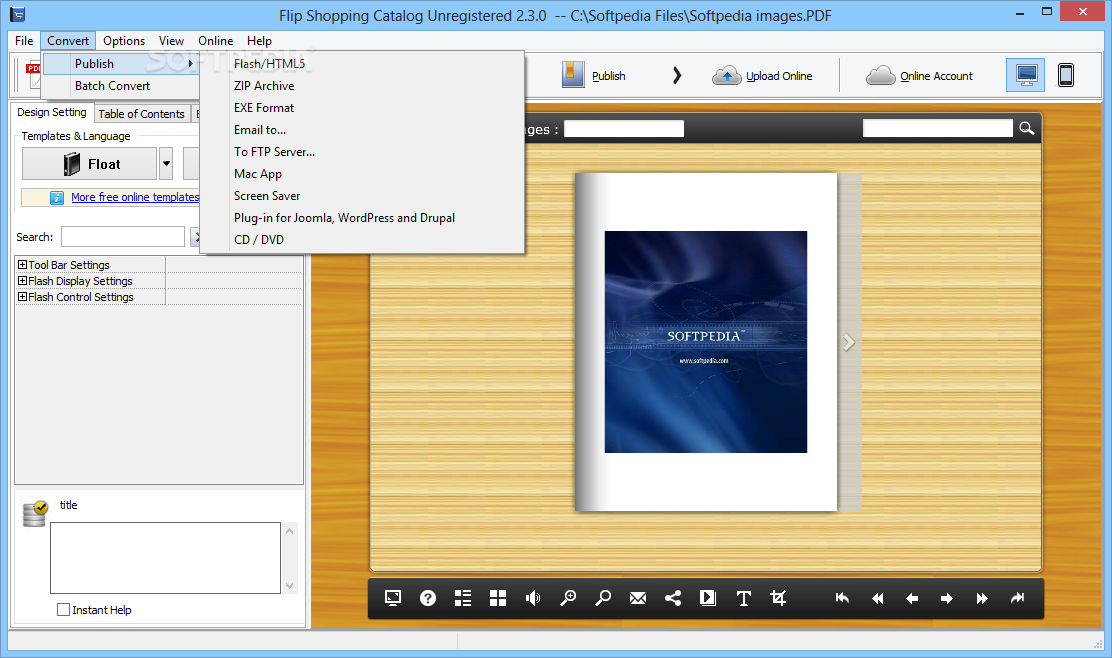
Task: Open the Publish submenu arrow
Action: pos(190,64)
